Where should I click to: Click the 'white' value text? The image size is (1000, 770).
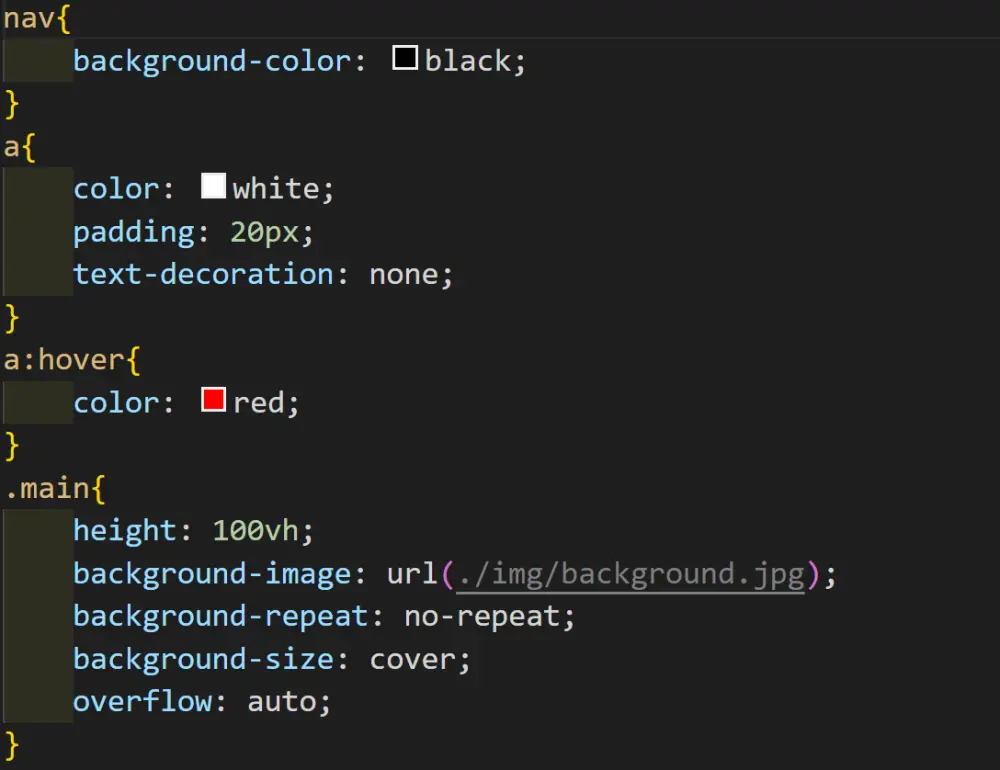pyautogui.click(x=276, y=189)
